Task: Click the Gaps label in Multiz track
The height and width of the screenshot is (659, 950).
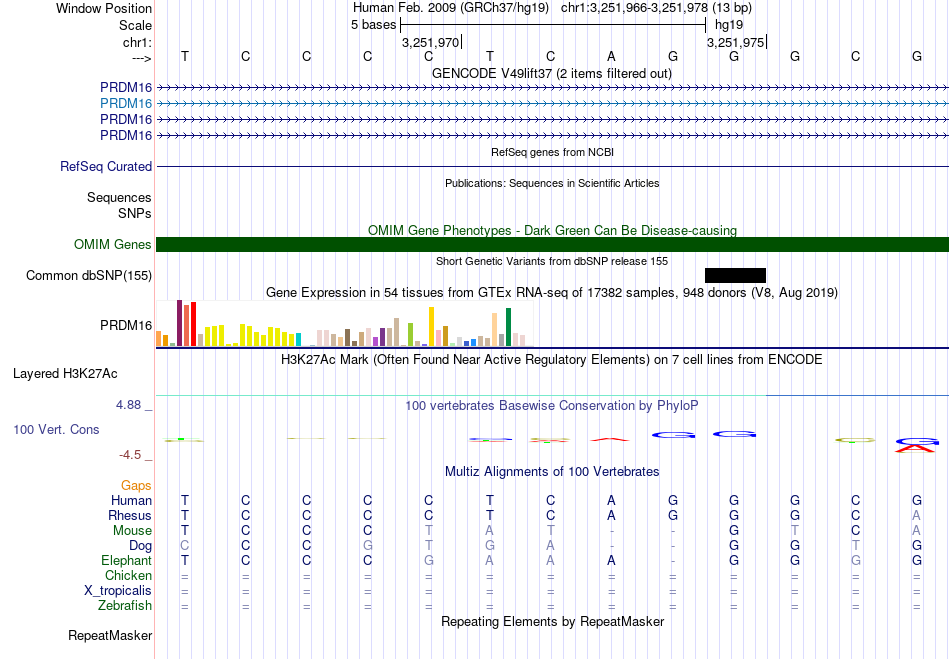Action: click(x=136, y=486)
